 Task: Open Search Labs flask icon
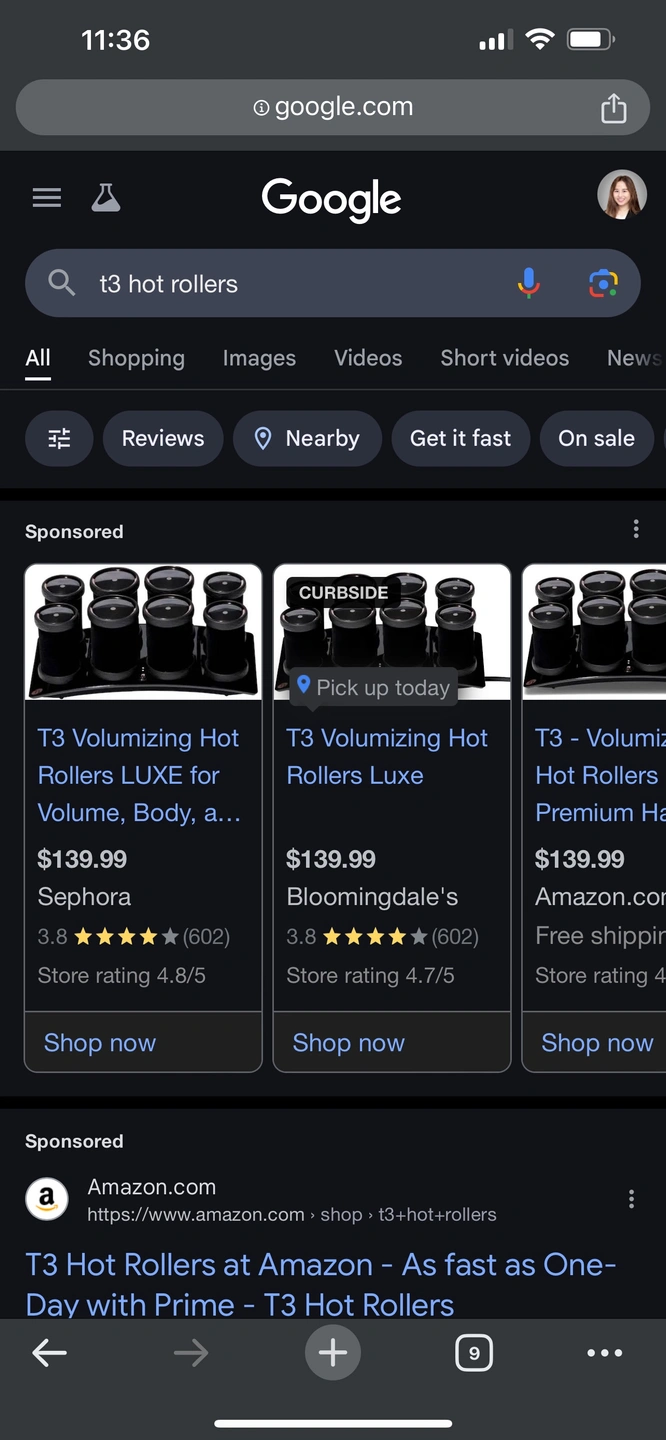coord(106,198)
